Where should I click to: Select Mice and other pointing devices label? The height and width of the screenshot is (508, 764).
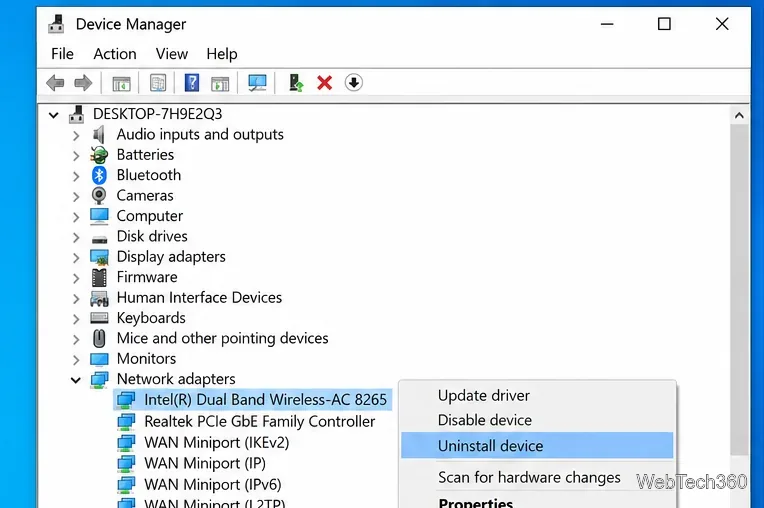point(223,338)
